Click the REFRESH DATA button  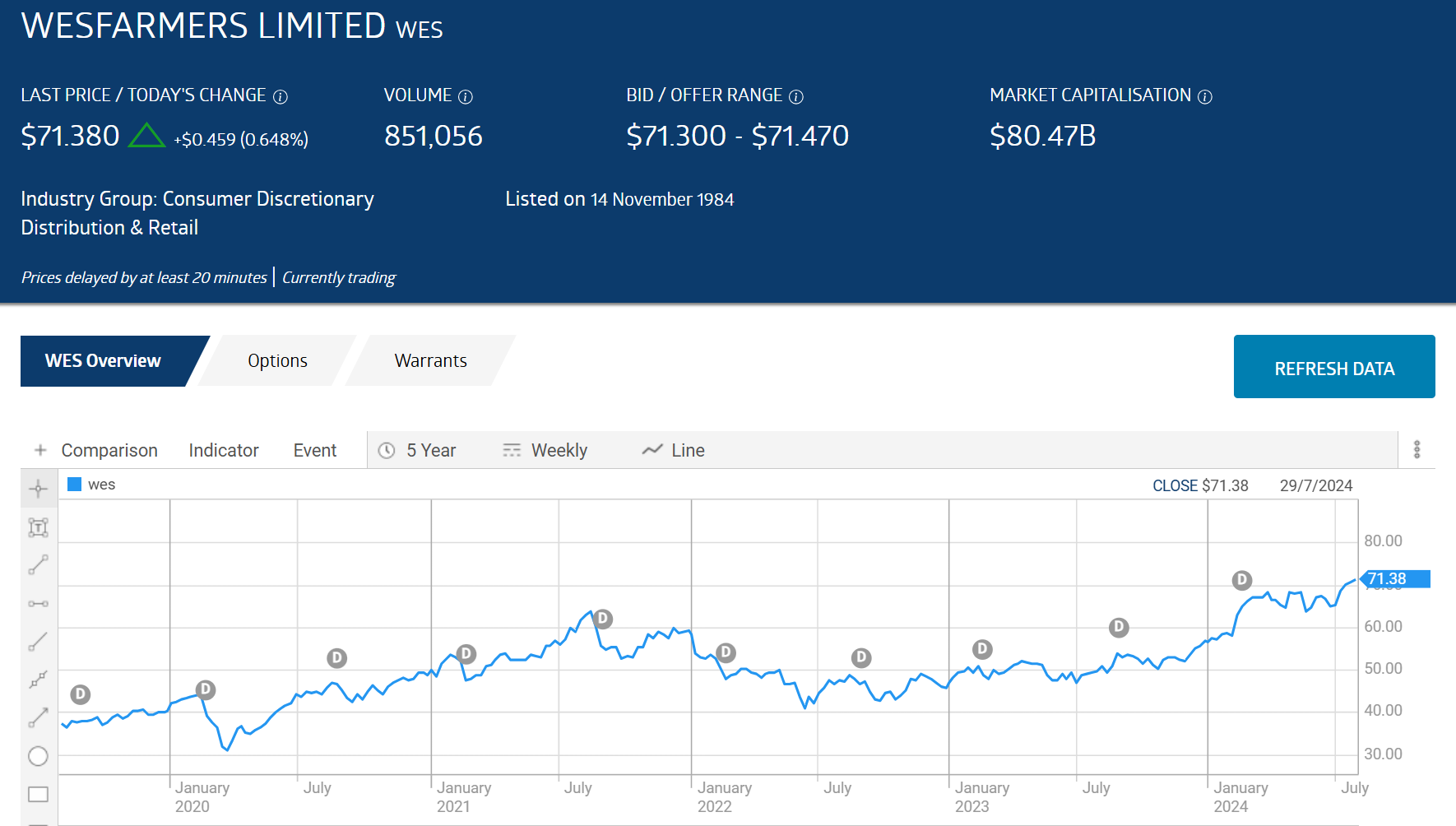pyautogui.click(x=1334, y=367)
